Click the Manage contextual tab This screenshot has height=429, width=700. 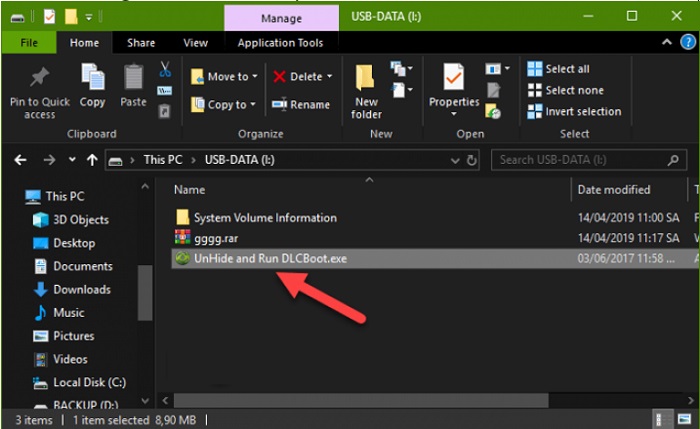pos(281,18)
